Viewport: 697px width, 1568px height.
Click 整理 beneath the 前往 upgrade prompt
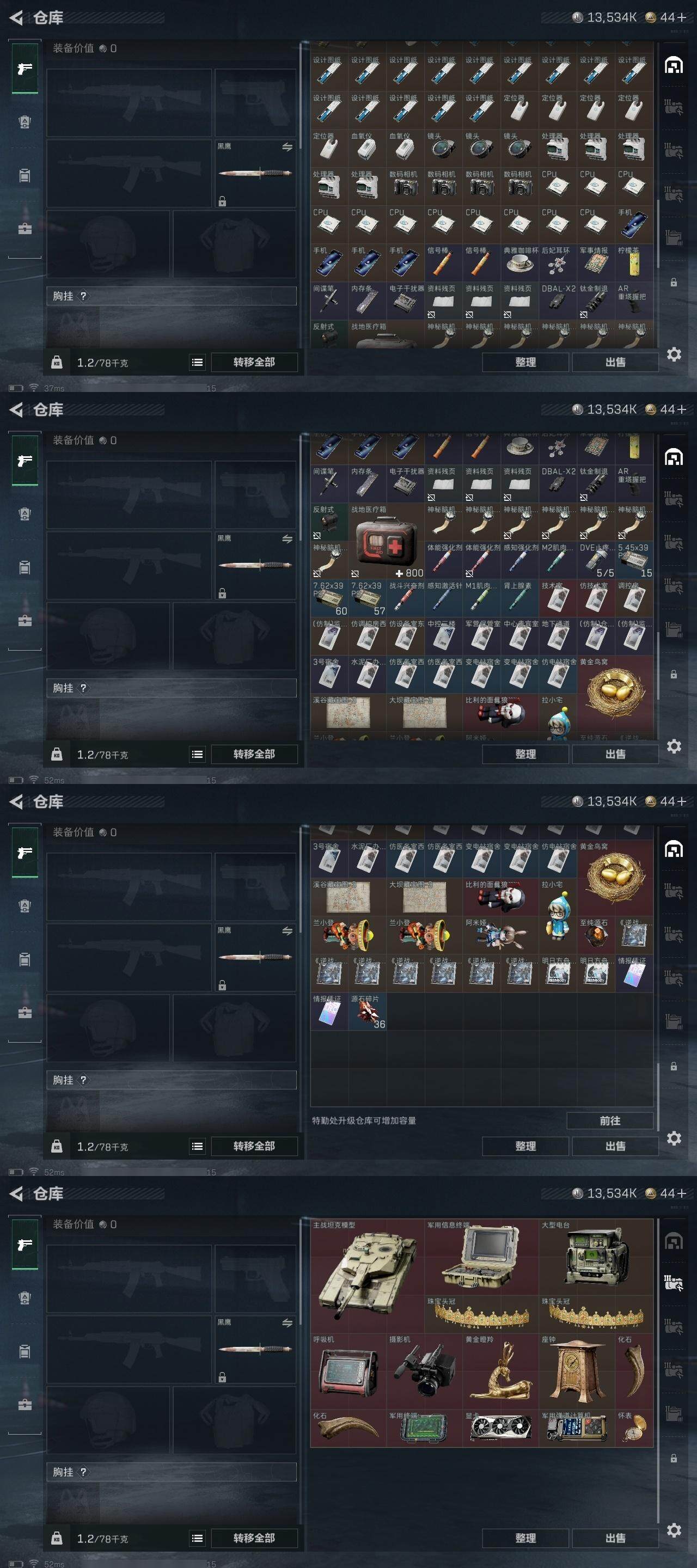coord(526,1146)
